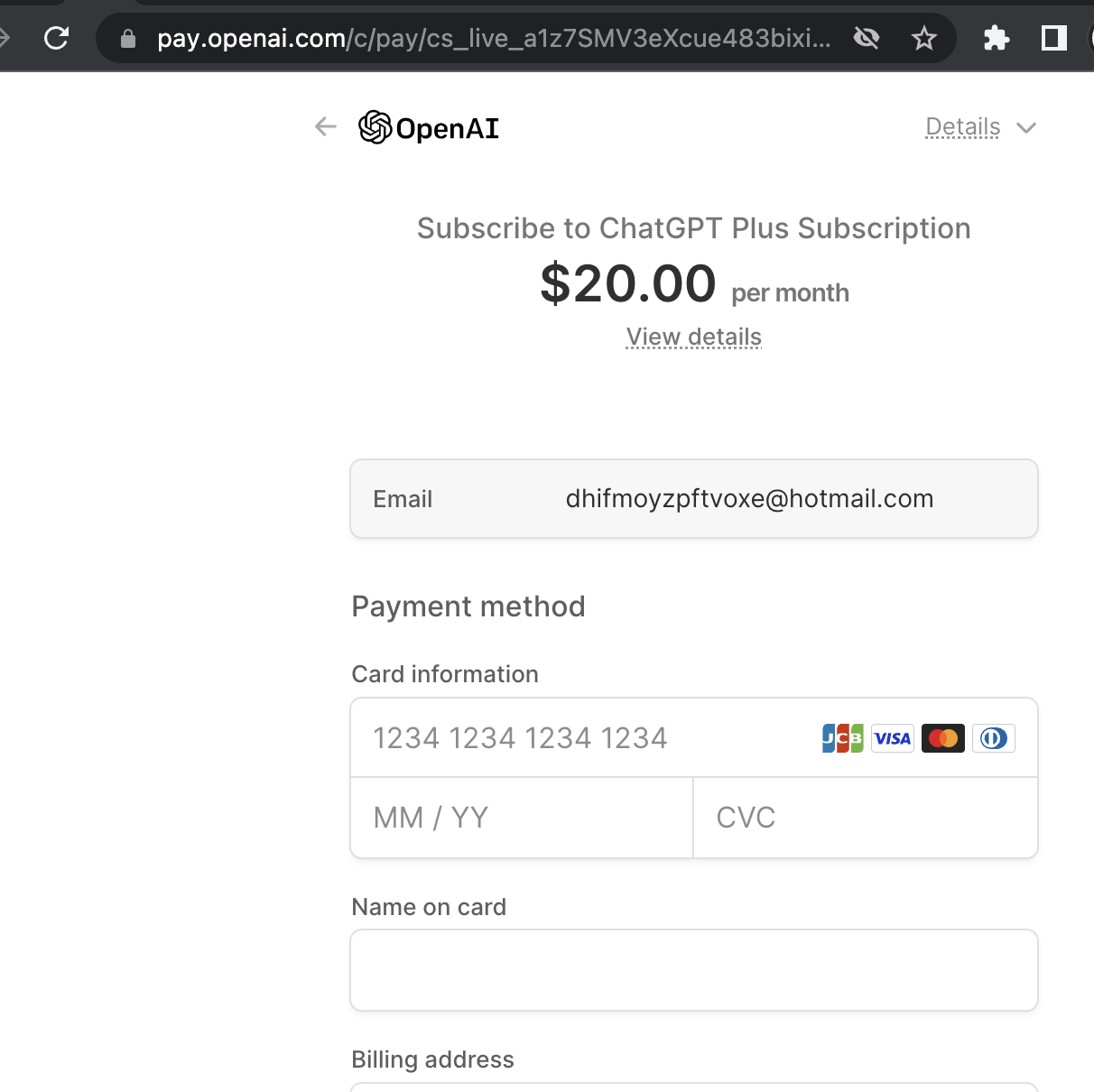
Task: Click the Name on card input box
Action: pyautogui.click(x=694, y=970)
